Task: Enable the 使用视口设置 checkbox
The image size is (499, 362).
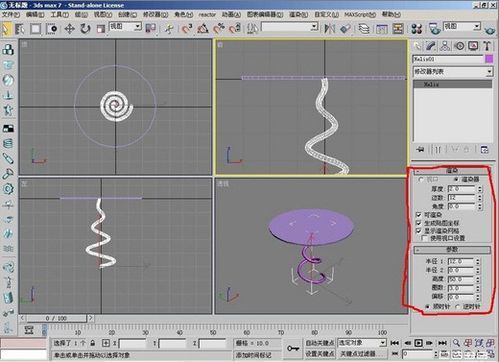Action: click(425, 238)
